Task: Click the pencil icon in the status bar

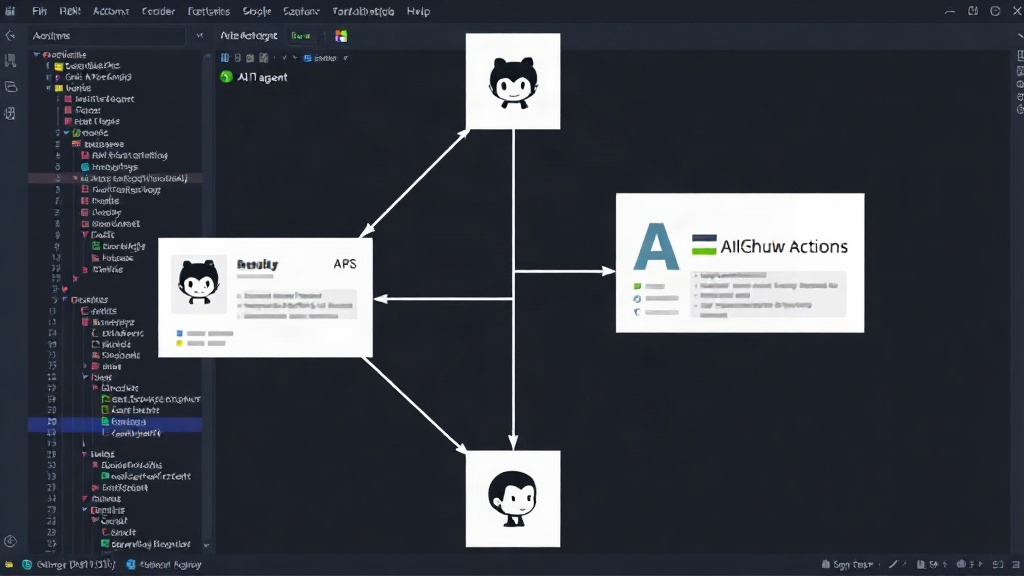Action: point(893,565)
